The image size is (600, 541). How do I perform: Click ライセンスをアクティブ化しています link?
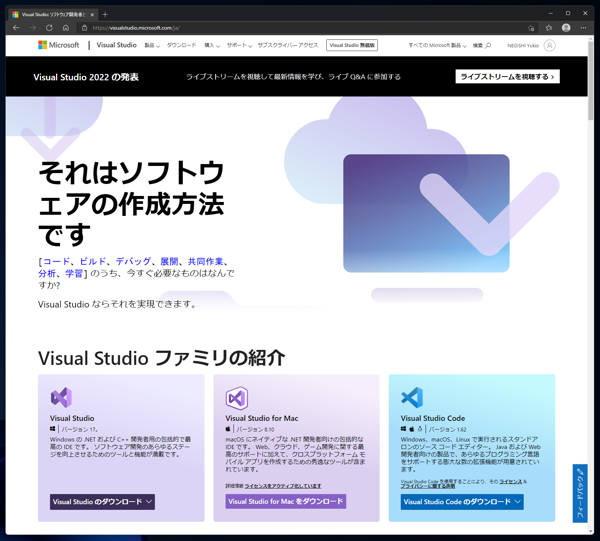point(283,486)
